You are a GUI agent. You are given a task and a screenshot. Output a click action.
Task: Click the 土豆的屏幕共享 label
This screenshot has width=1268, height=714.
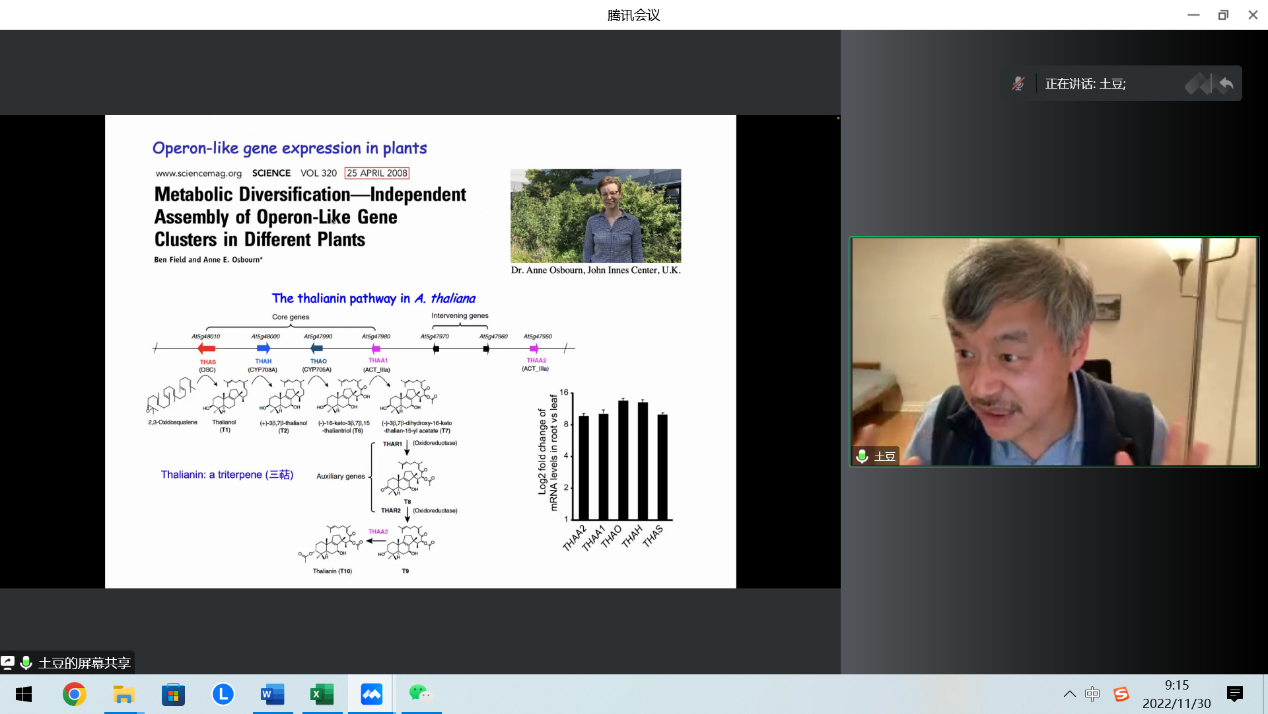point(84,663)
